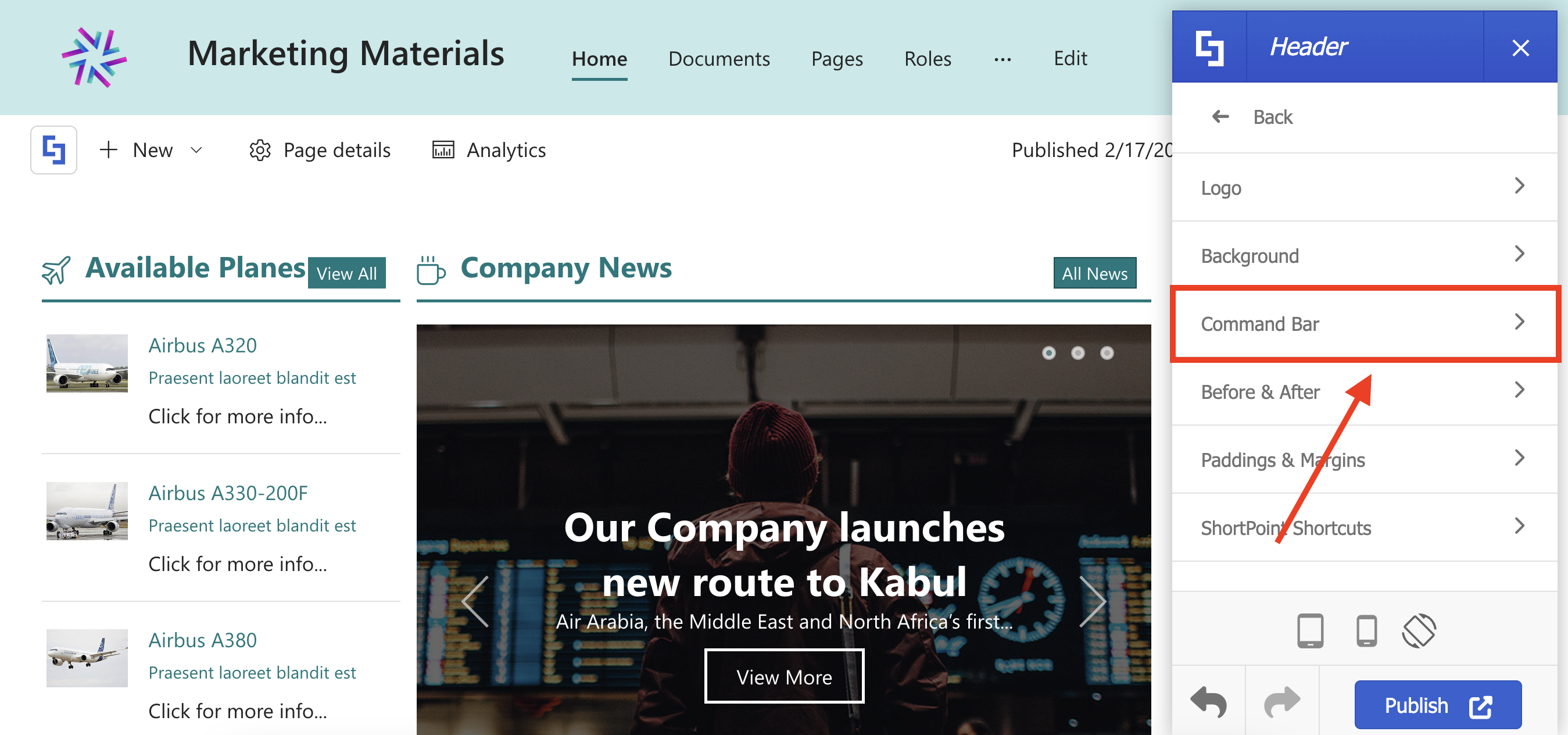Select the second carousel slide dot

[1077, 353]
